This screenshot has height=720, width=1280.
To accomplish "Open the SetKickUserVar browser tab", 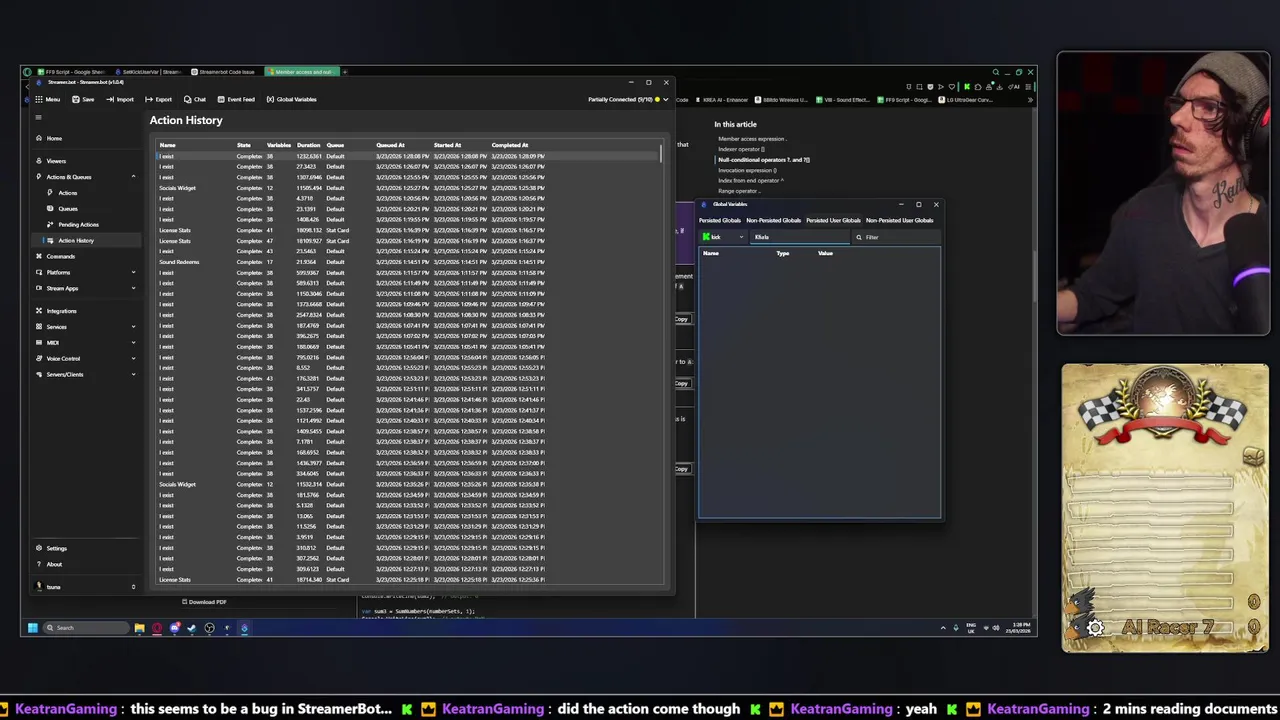I will point(150,72).
